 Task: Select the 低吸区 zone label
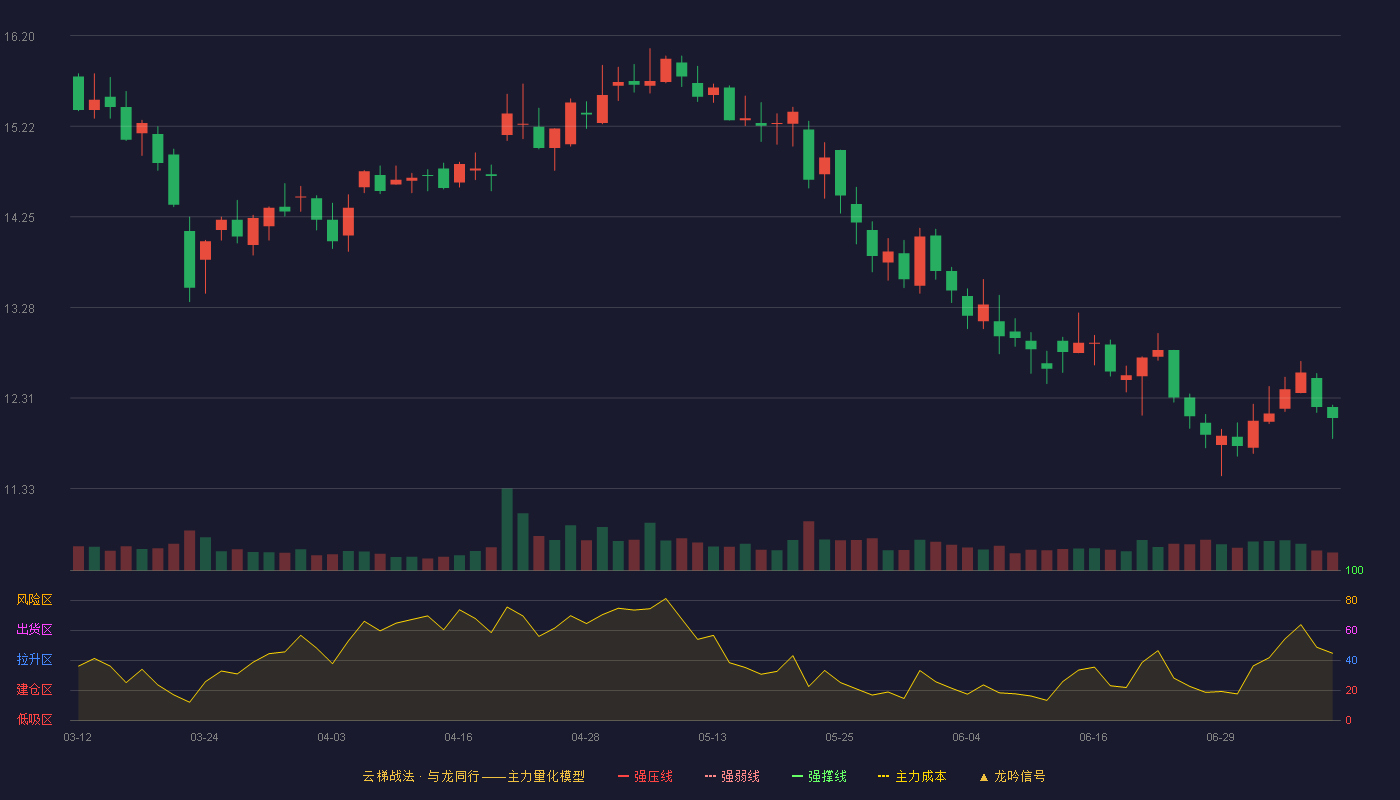(34, 719)
